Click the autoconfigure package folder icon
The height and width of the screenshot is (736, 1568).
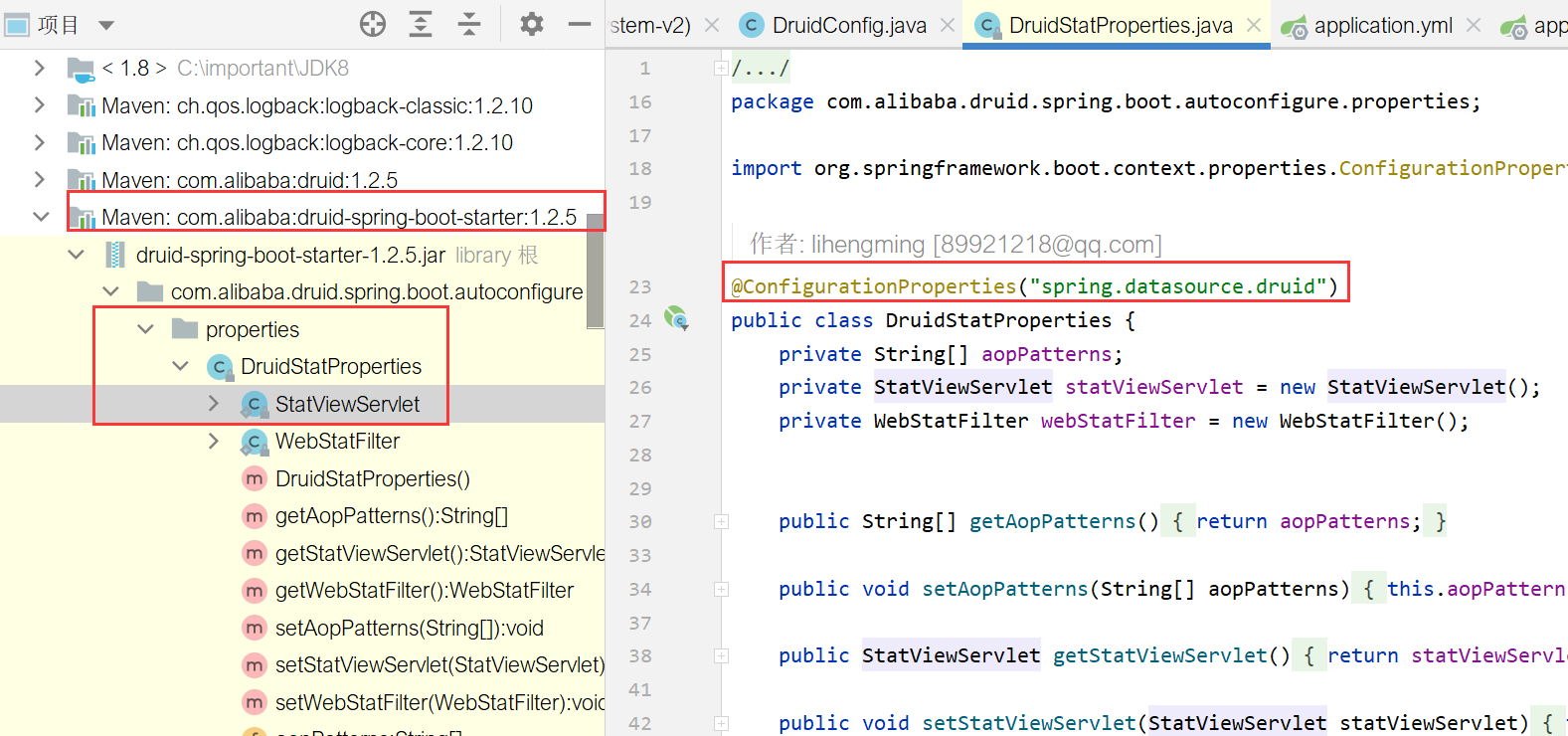coord(150,291)
